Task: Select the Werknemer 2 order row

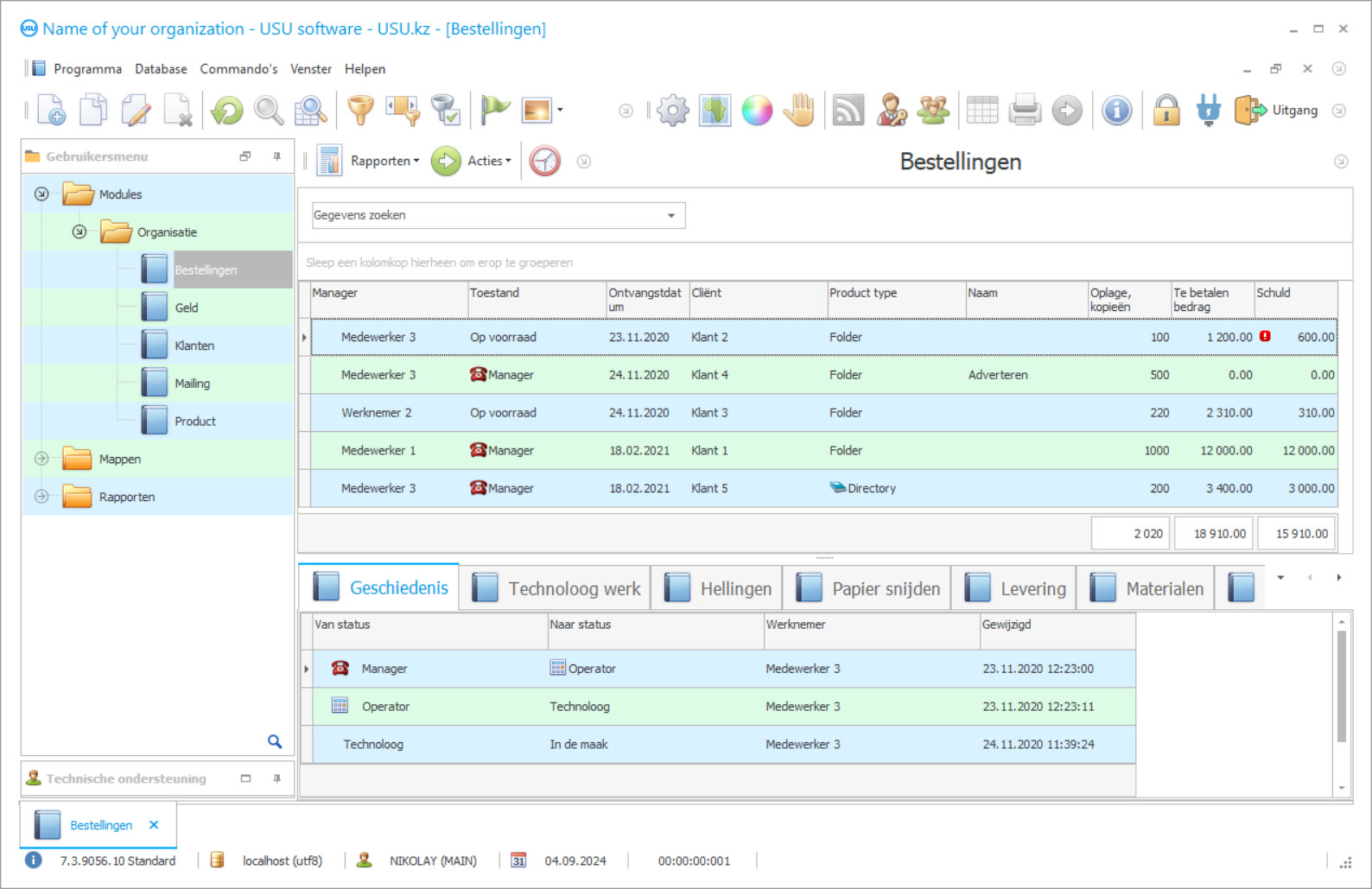Action: (823, 413)
